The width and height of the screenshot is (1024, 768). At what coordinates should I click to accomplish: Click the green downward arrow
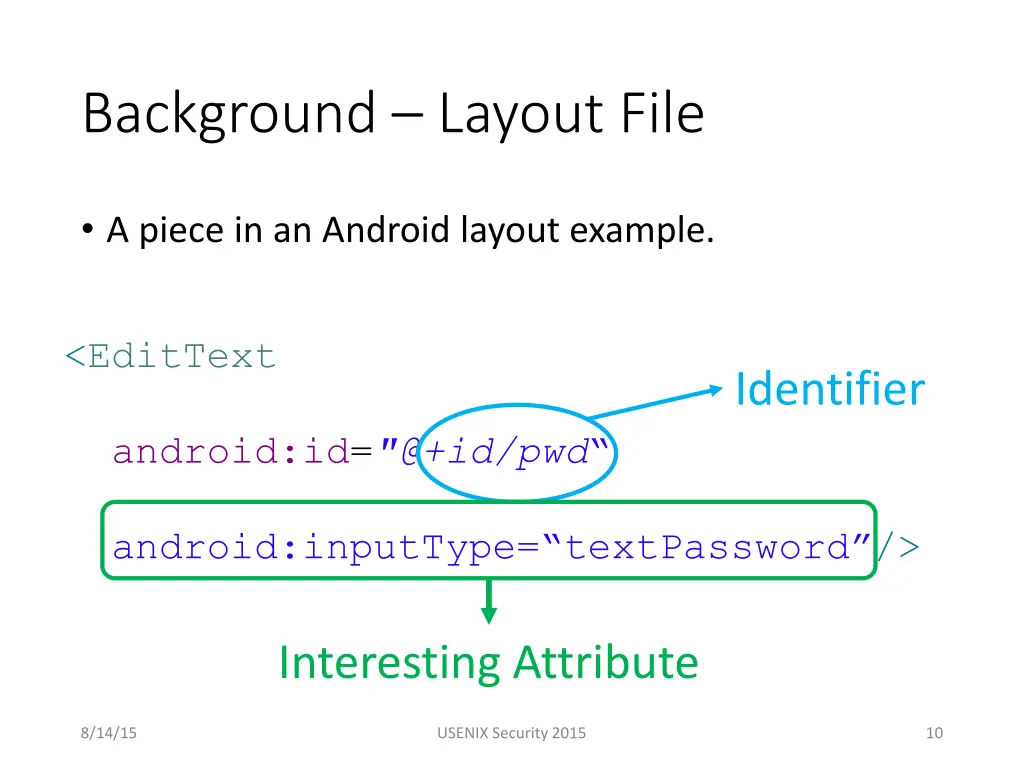(x=488, y=603)
